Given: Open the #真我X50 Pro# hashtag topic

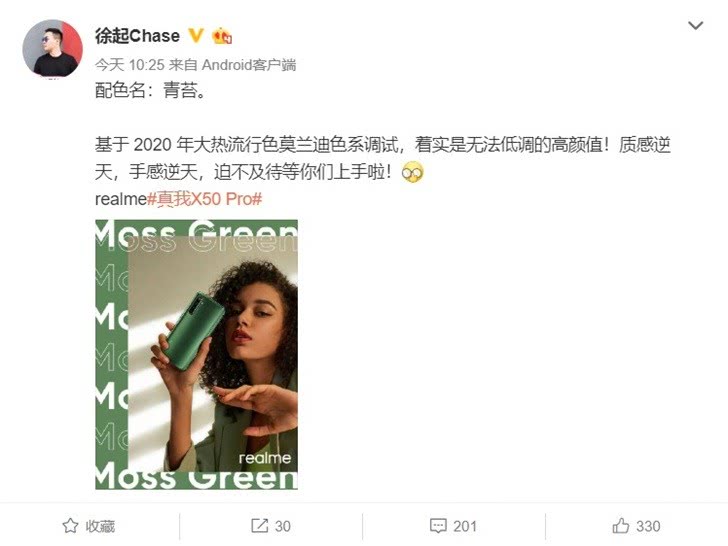Looking at the screenshot, I should point(205,199).
